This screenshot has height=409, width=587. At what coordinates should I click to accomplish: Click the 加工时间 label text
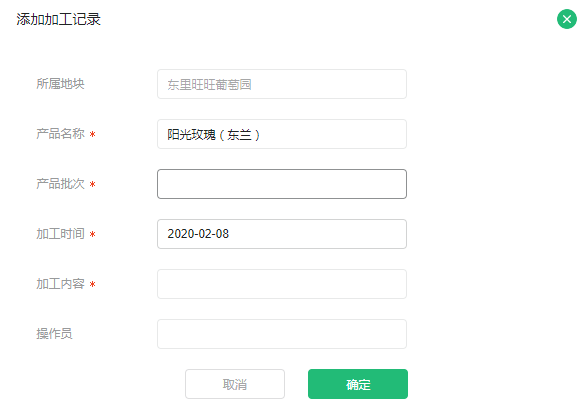tap(60, 234)
